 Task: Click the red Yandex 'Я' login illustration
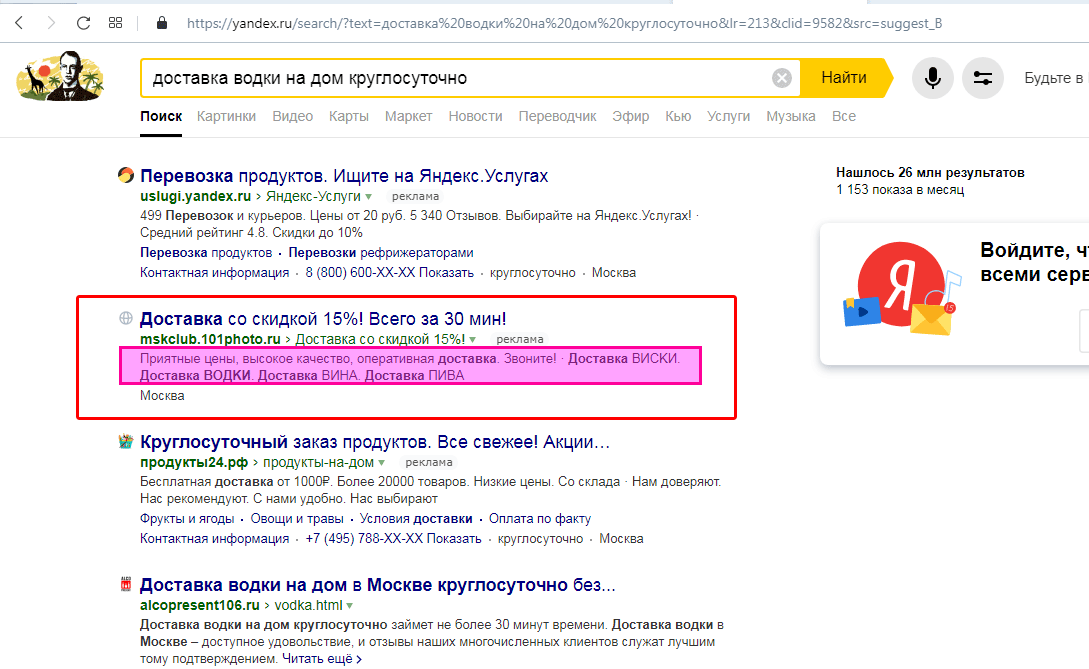click(x=901, y=287)
